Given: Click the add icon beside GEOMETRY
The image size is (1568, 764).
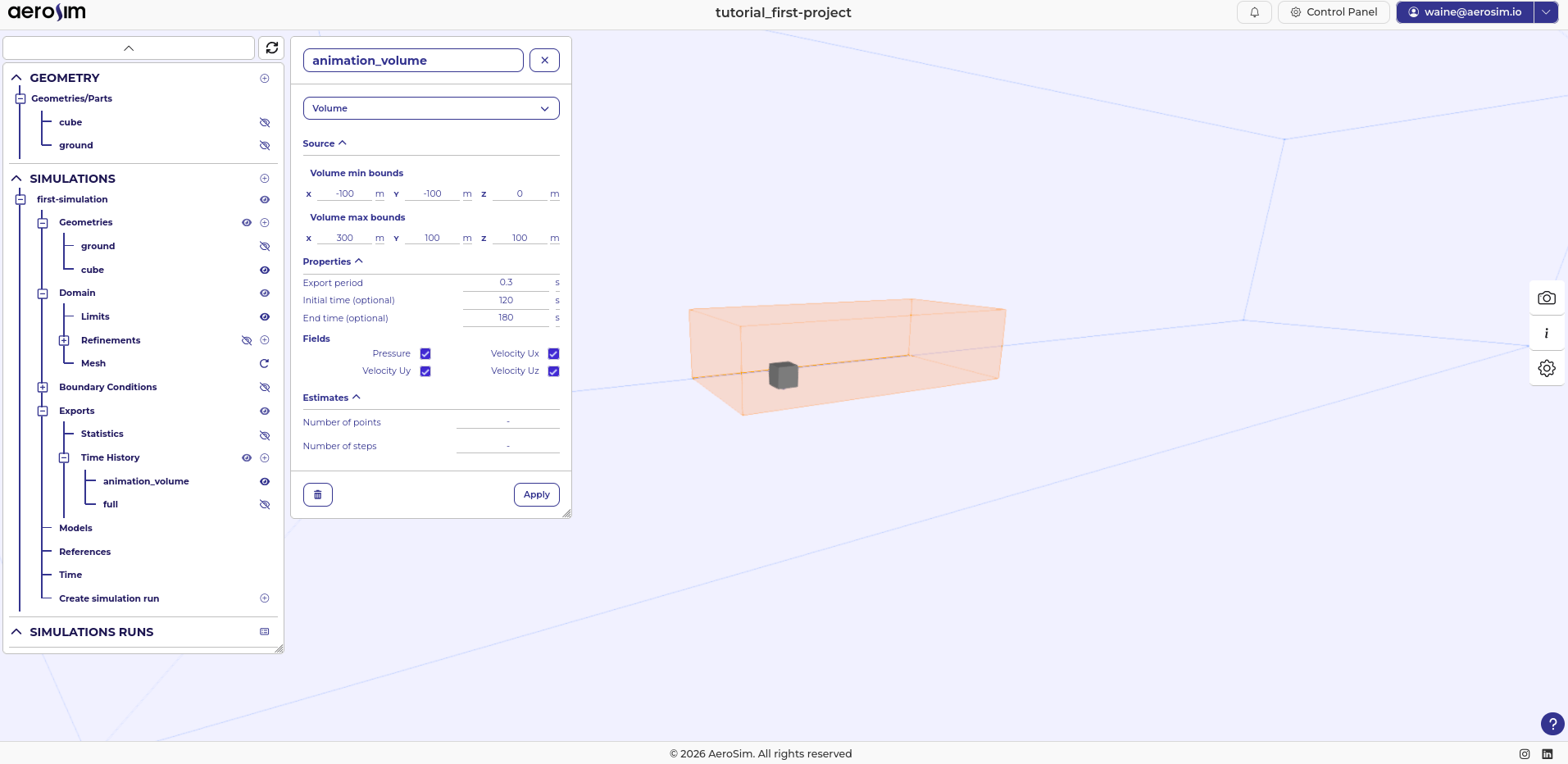Looking at the screenshot, I should point(264,78).
